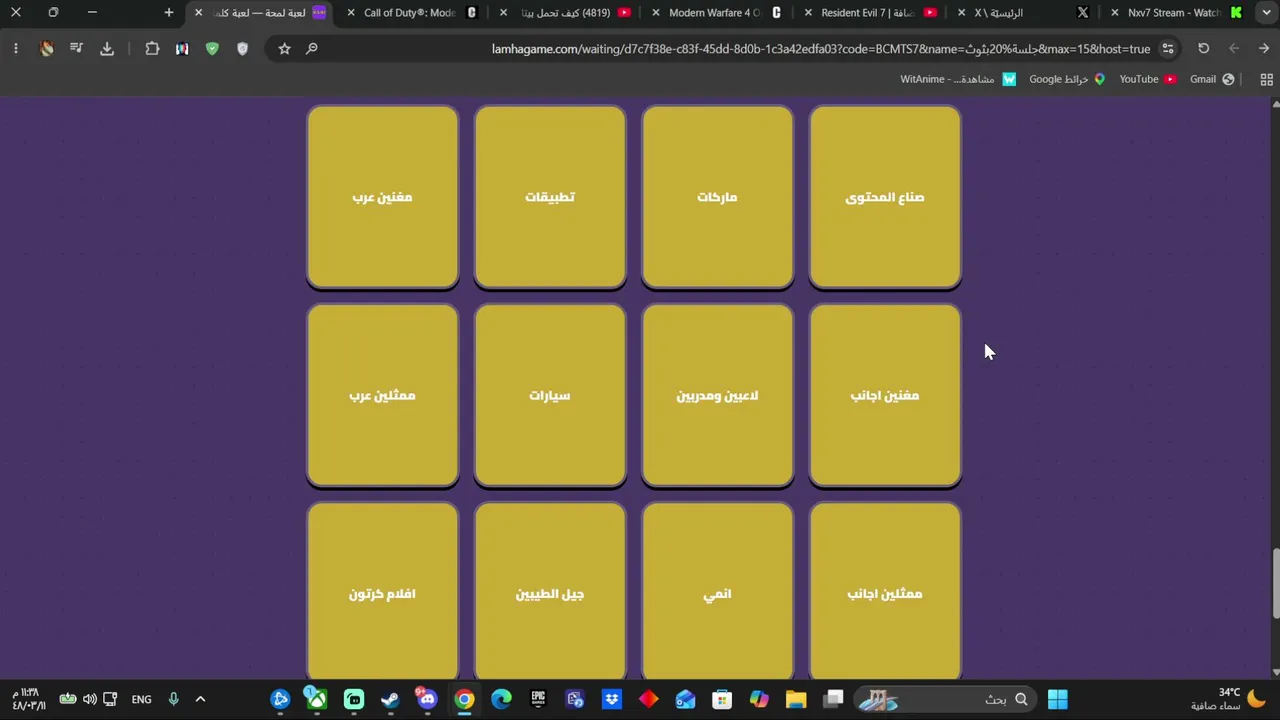Select the ممثلين عرب category card
The width and height of the screenshot is (1280, 720).
(383, 395)
